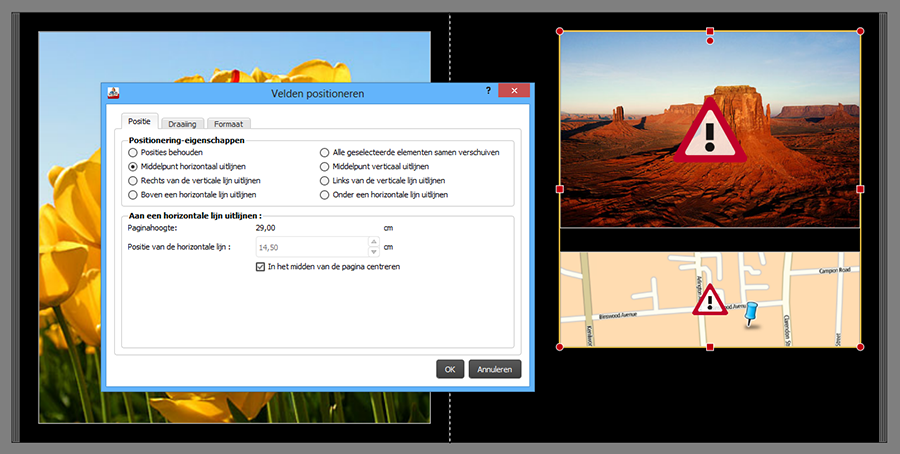Viewport: 900px width, 454px height.
Task: Click the round rotation handle above desert photo
Action: (710, 41)
